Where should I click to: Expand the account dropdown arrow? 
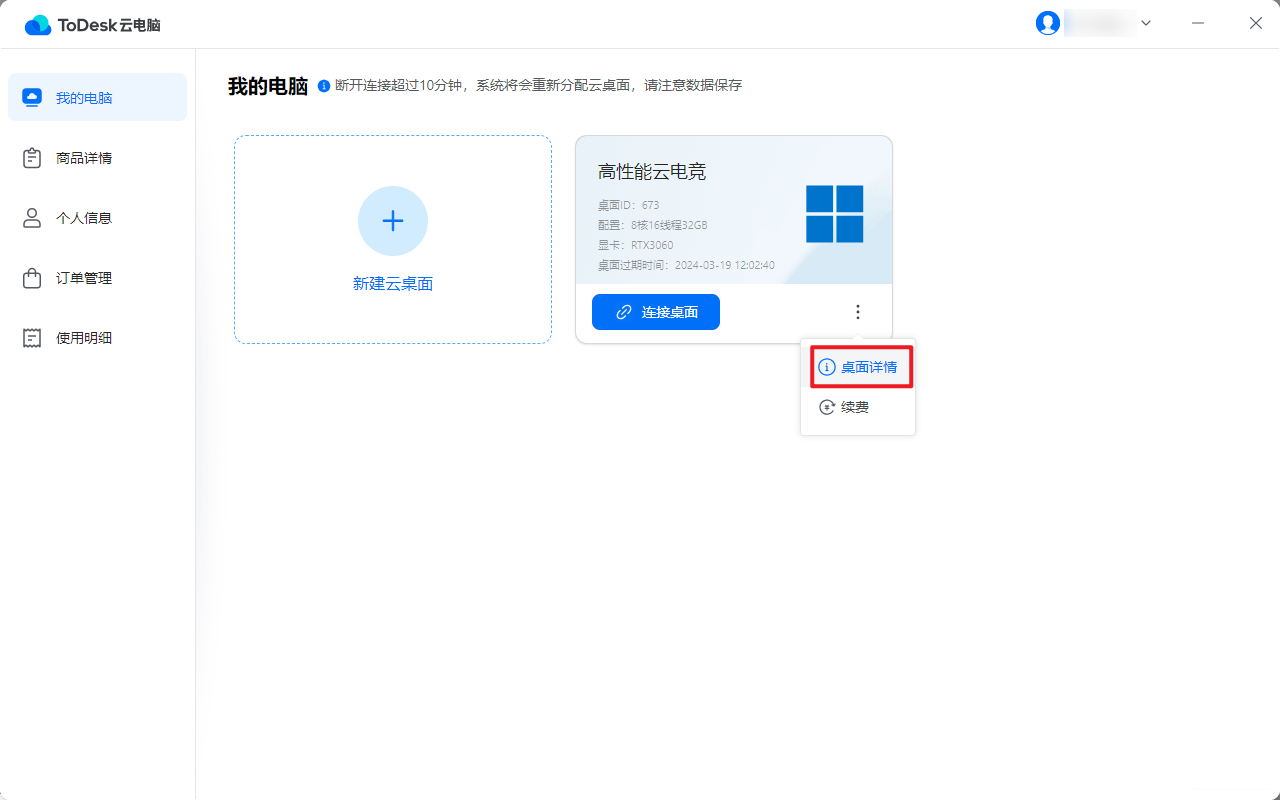coord(1146,23)
